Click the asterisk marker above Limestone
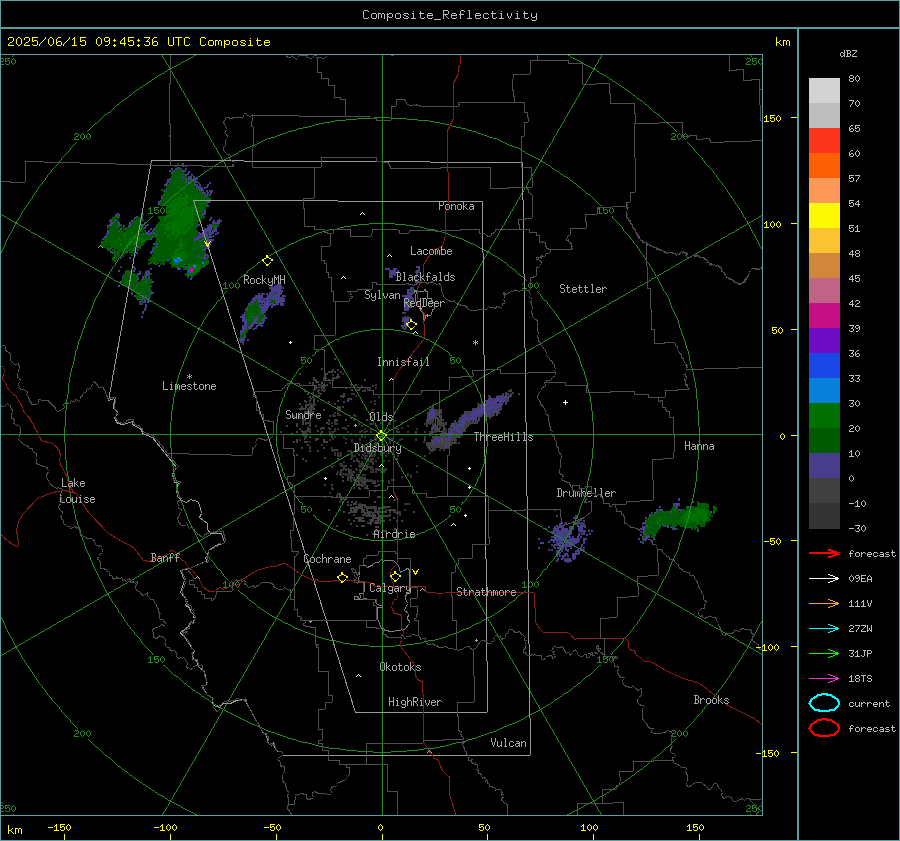The width and height of the screenshot is (900, 841). pos(189,377)
